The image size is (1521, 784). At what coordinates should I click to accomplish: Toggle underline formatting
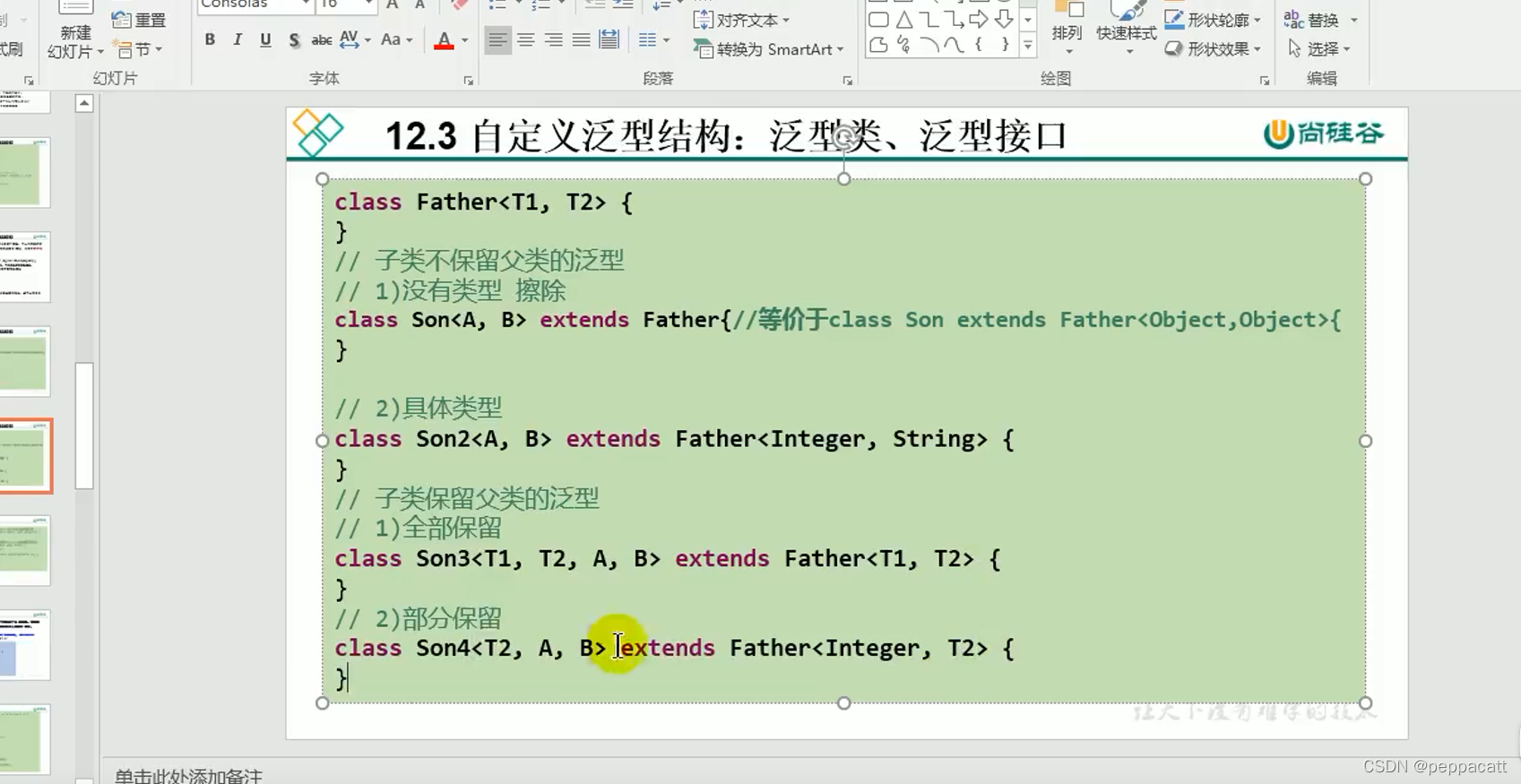[265, 39]
